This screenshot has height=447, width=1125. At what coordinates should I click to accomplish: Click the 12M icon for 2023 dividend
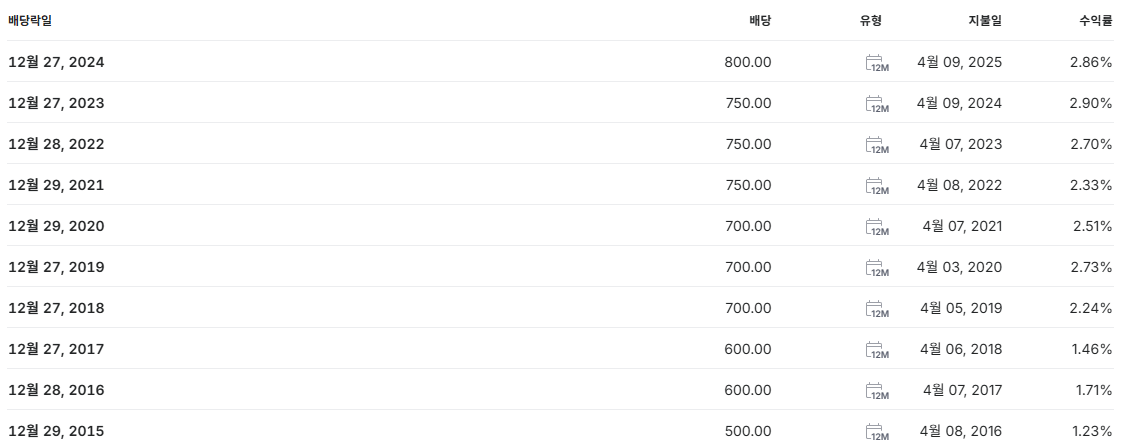(x=877, y=104)
